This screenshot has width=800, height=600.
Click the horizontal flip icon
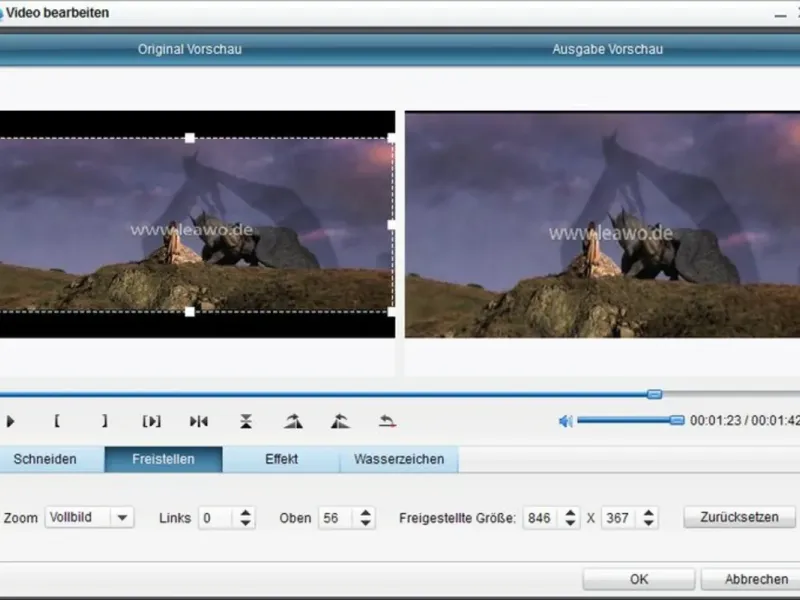[x=198, y=421]
